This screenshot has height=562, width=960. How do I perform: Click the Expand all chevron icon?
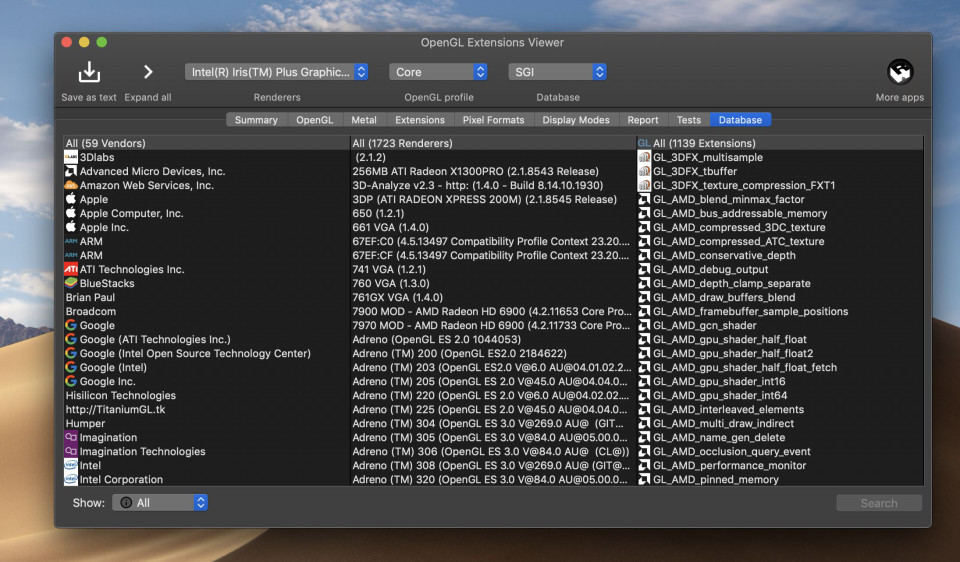[148, 72]
